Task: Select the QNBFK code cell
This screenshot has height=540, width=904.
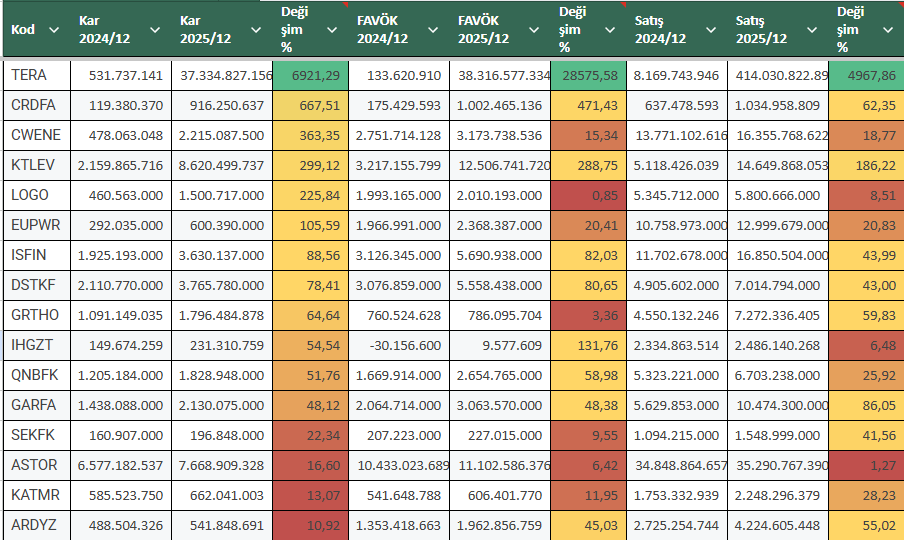Action: 37,375
